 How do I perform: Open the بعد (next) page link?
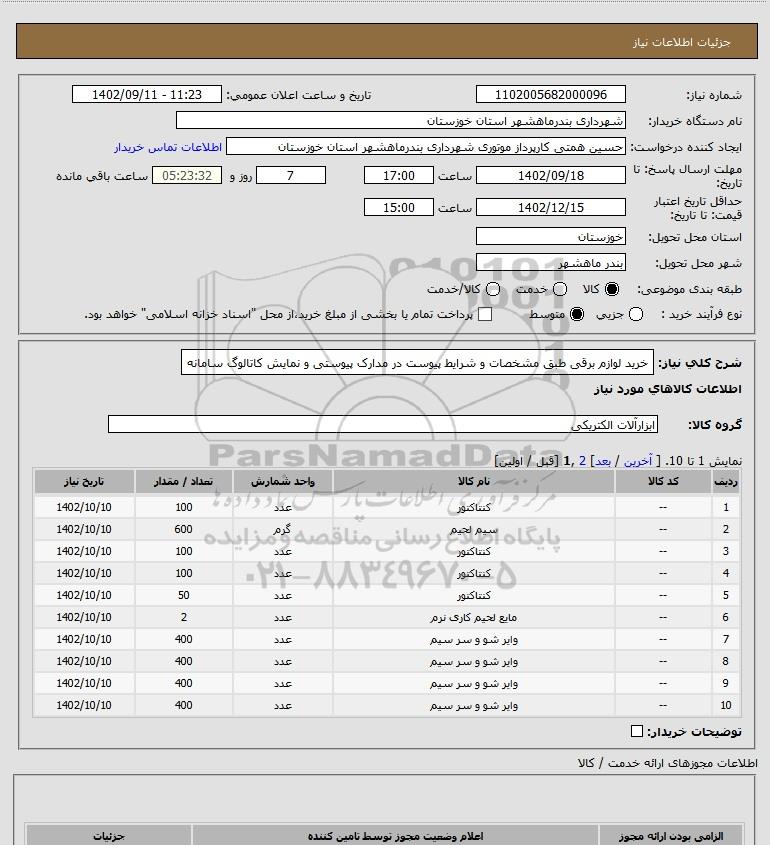click(602, 461)
